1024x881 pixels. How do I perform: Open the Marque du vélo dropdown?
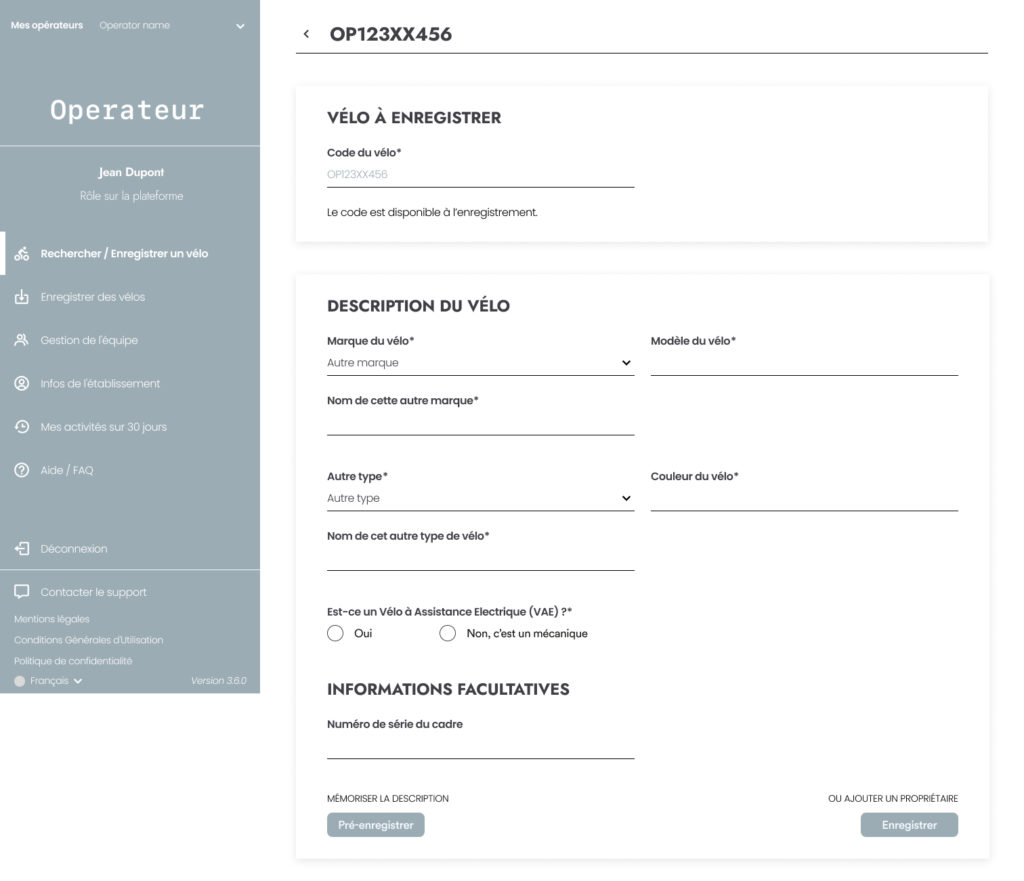[480, 363]
